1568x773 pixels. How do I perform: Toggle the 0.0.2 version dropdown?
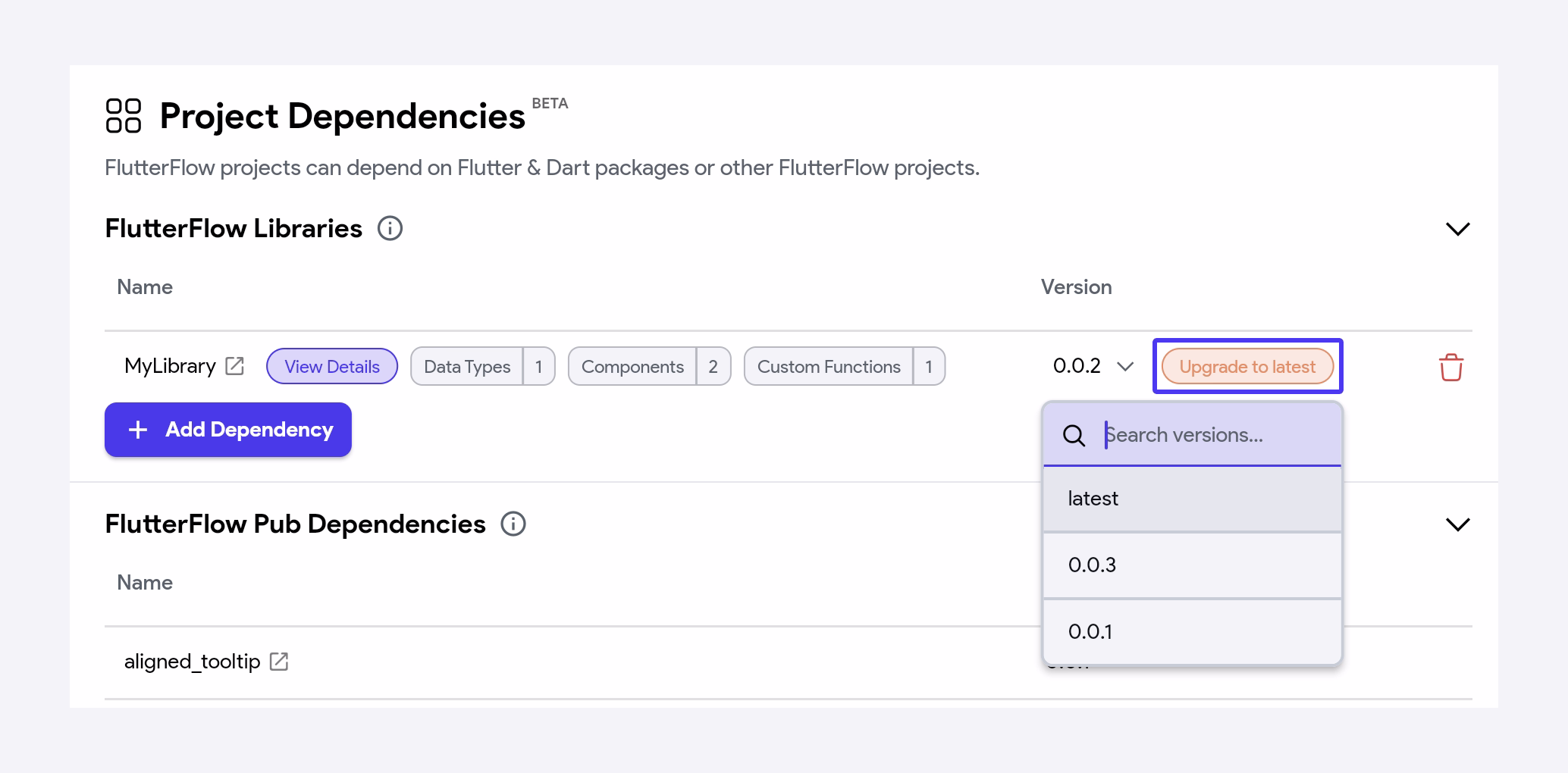tap(1093, 366)
